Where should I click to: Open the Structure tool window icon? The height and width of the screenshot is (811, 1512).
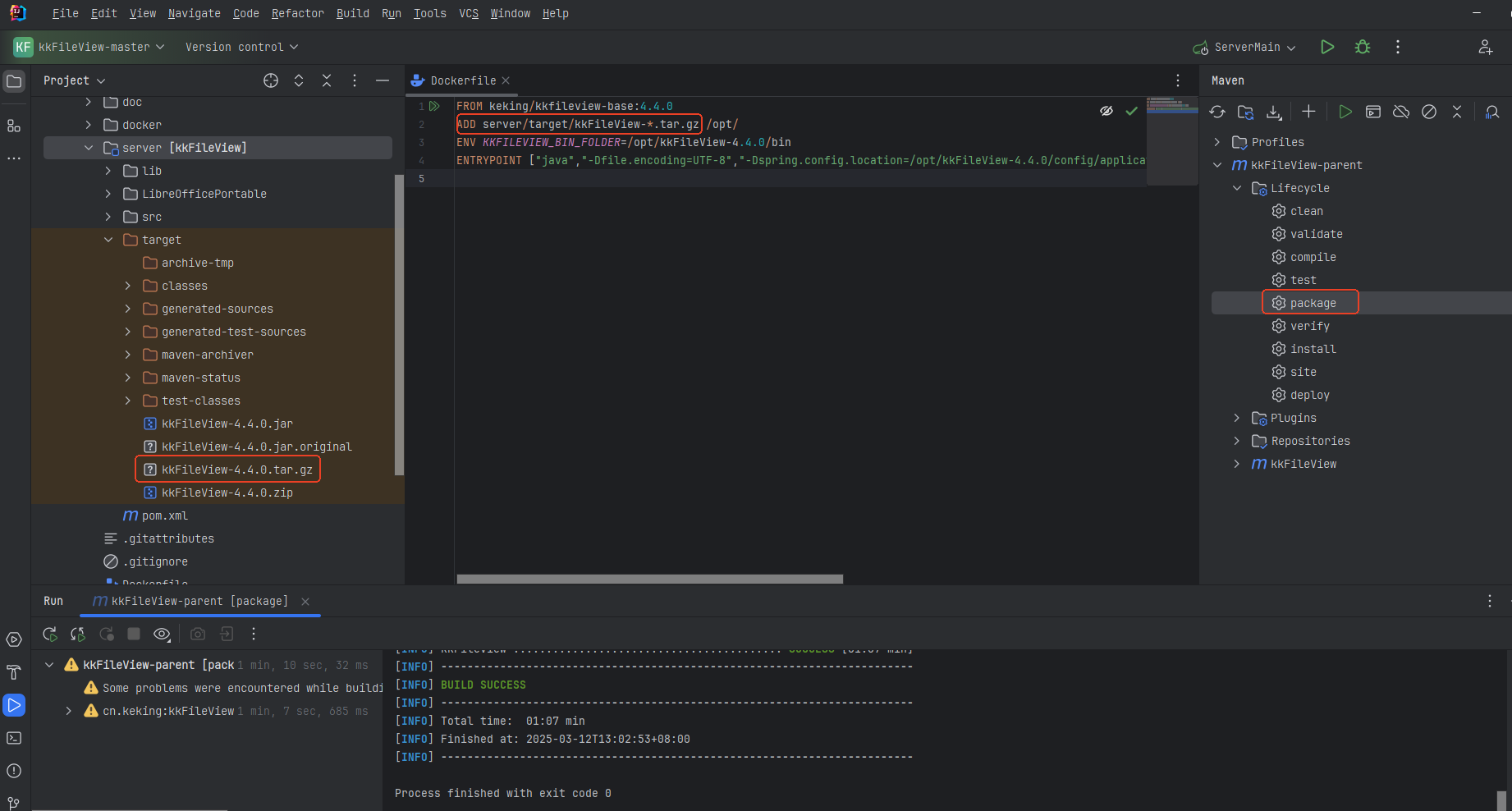coord(14,126)
